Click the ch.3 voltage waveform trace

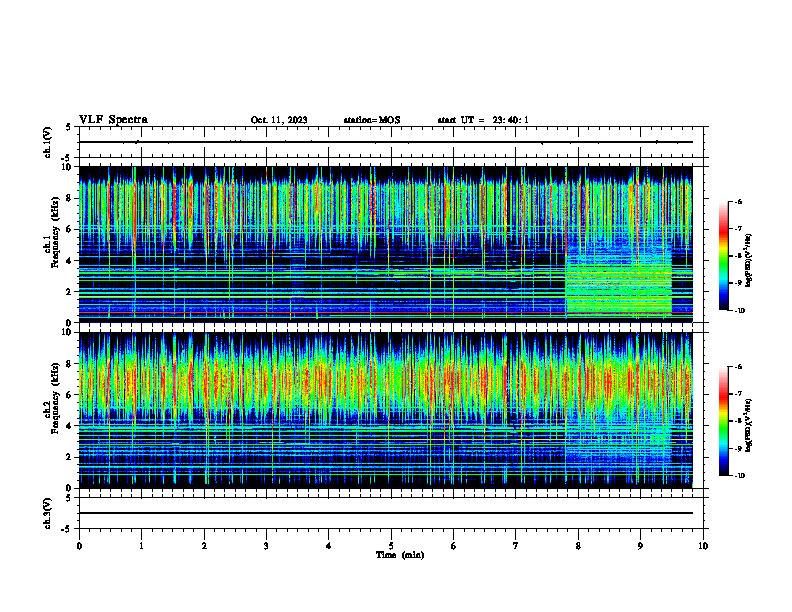(386, 513)
